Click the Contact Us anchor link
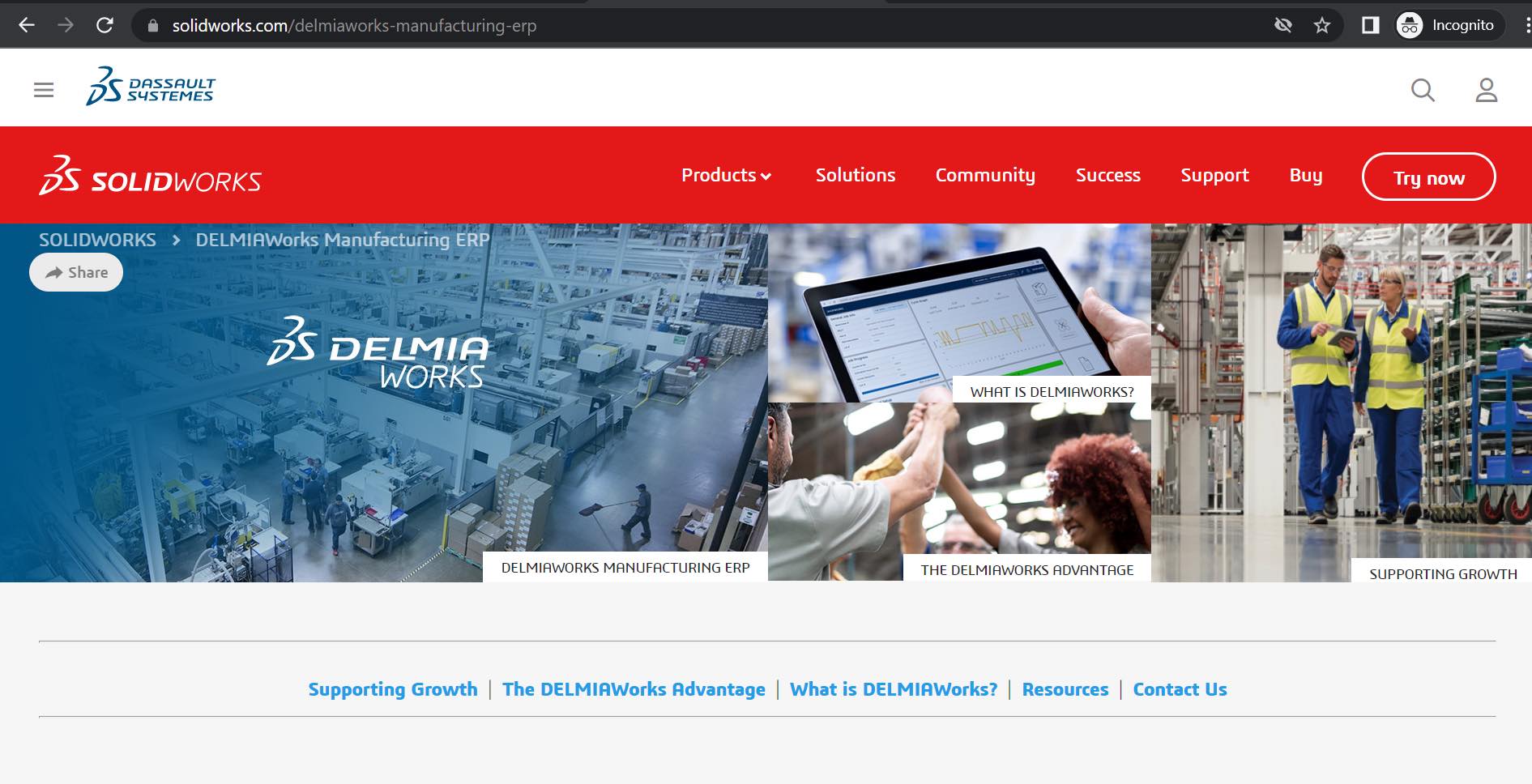Image resolution: width=1532 pixels, height=784 pixels. pos(1180,689)
